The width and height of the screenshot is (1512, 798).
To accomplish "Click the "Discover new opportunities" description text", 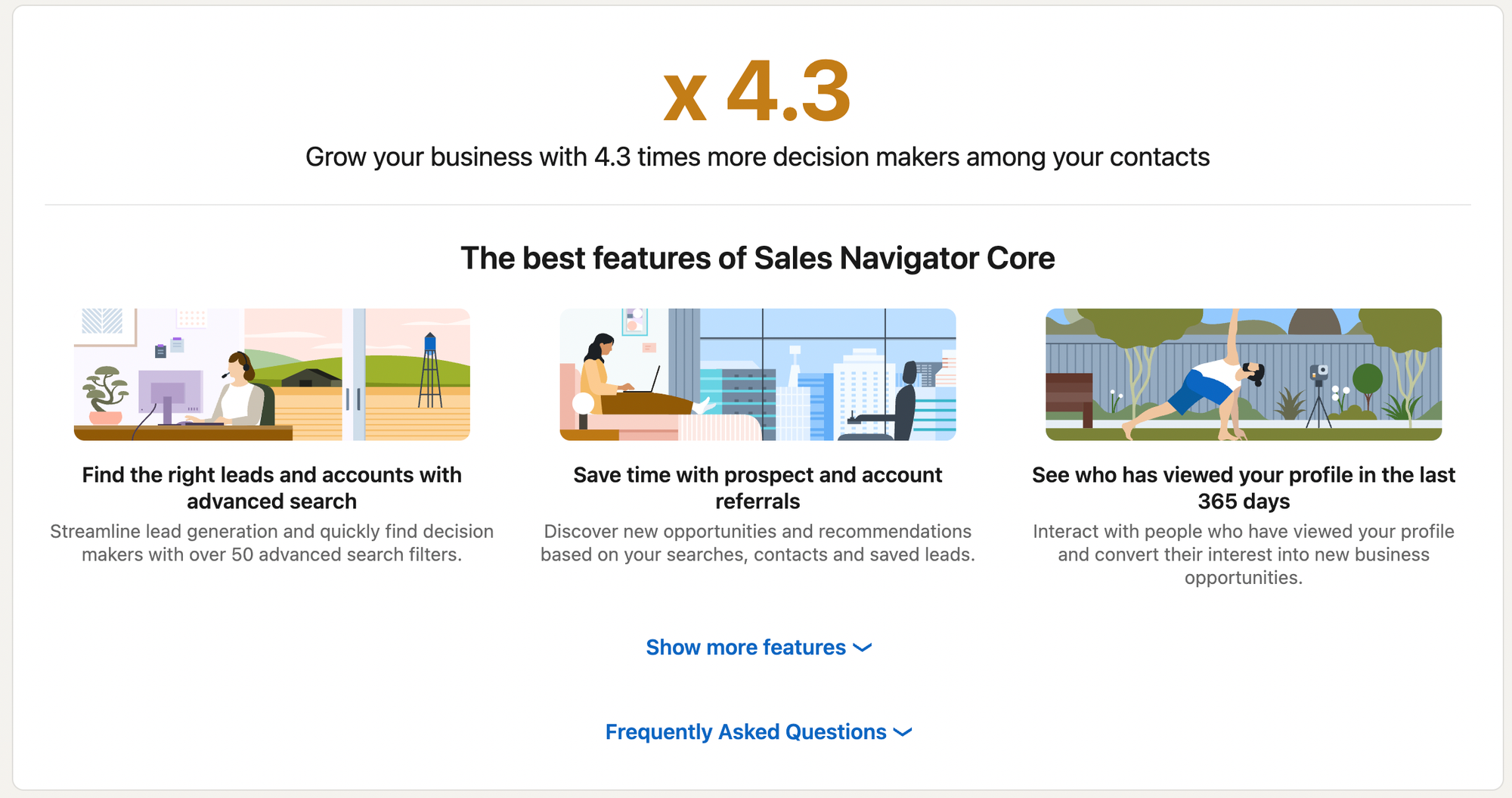I will pyautogui.click(x=758, y=543).
